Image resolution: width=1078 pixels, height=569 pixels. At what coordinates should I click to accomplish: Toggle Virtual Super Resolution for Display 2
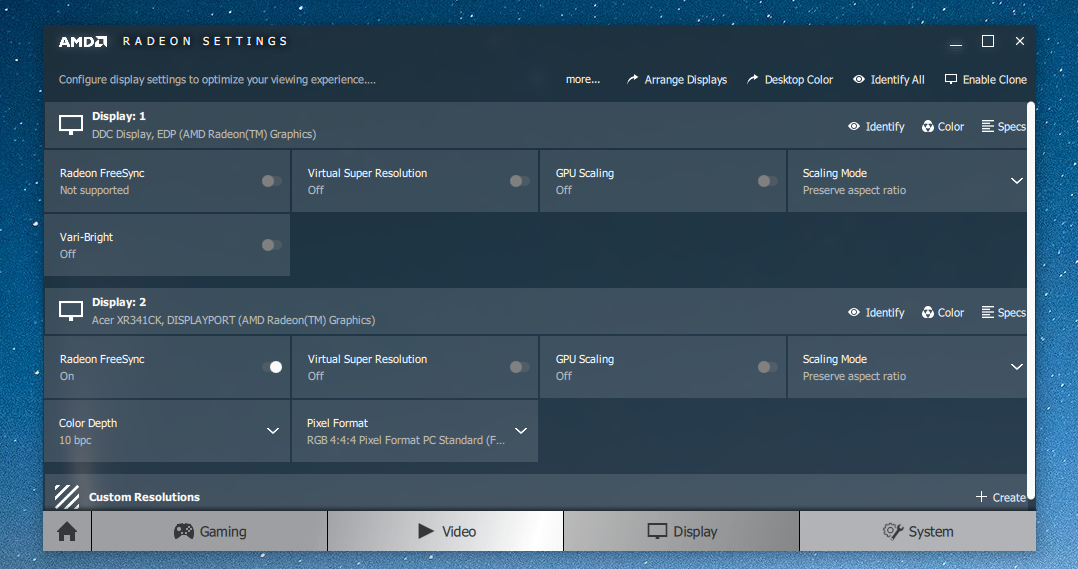click(x=520, y=367)
